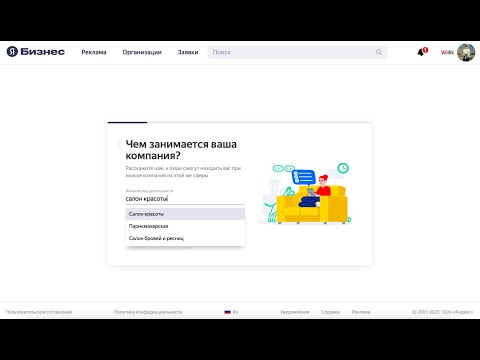Open notifications bell icon
This screenshot has width=480, height=360.
pyautogui.click(x=422, y=52)
